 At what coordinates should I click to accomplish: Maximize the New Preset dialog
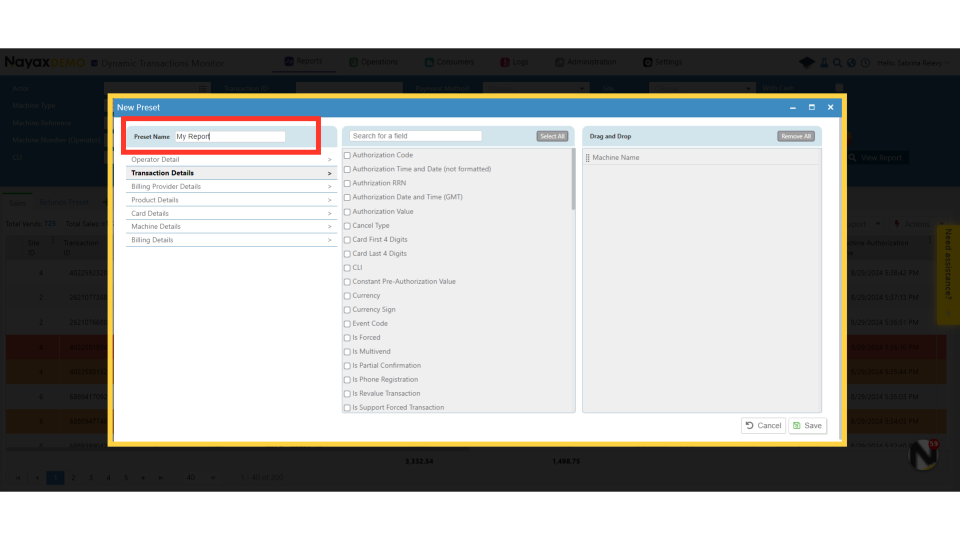[x=811, y=107]
